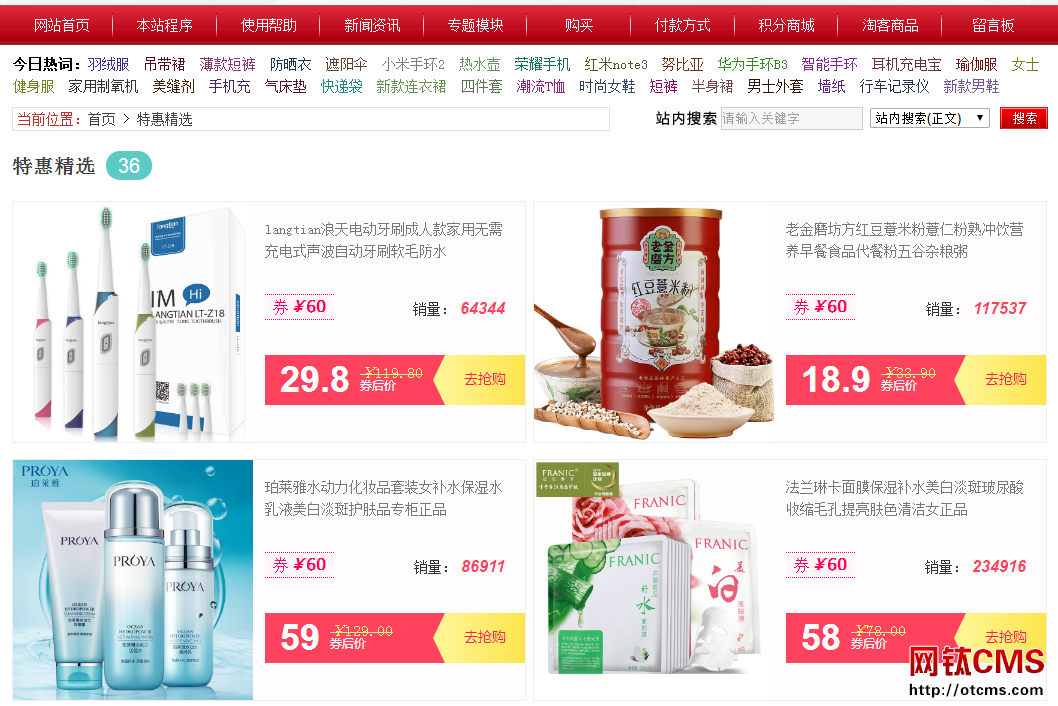Open the 淘客商品 navigation item

click(x=890, y=26)
